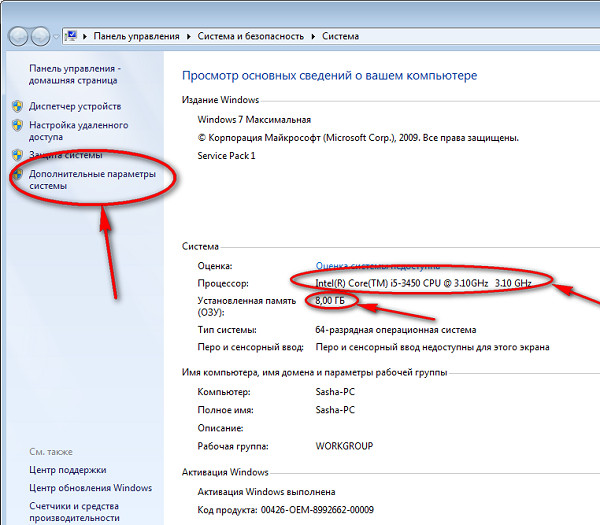Click 8,00 ГБ installed memory value
Viewport: 600px width, 525px height.
click(330, 301)
